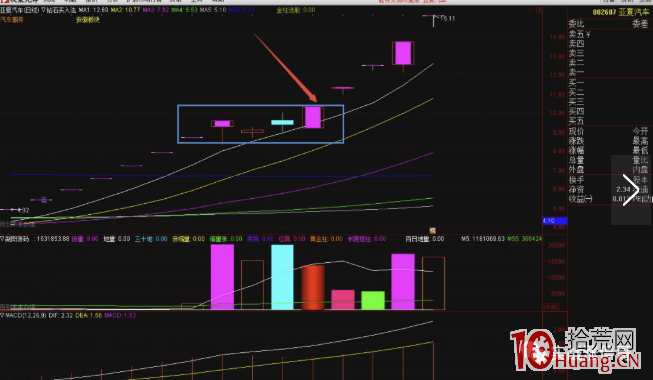Click the hollow orange volume bar at far right

433,283
